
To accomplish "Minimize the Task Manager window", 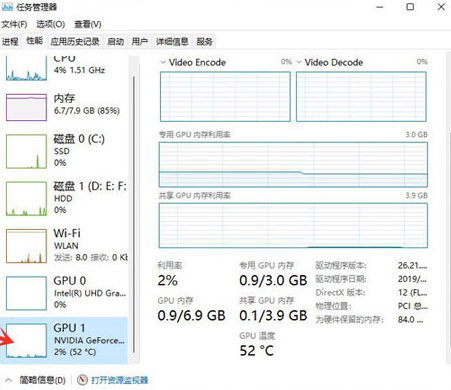I will pyautogui.click(x=380, y=7).
